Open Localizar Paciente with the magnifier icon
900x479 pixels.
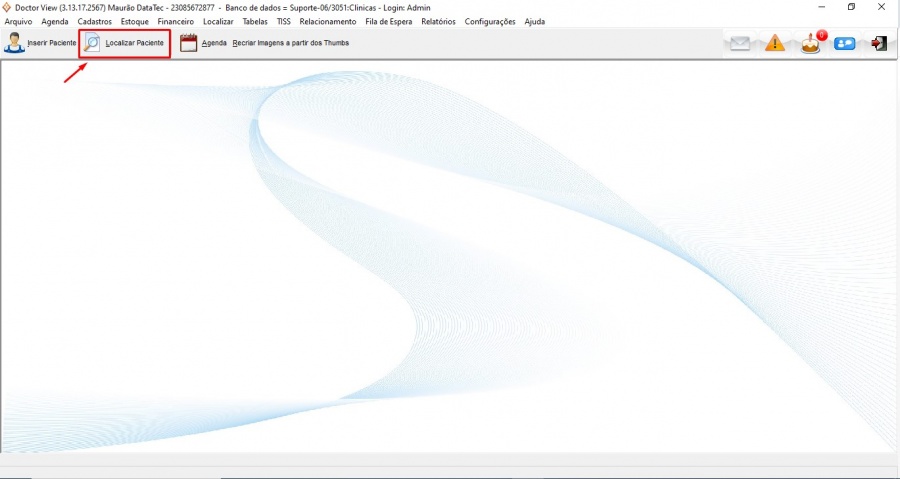tap(93, 43)
